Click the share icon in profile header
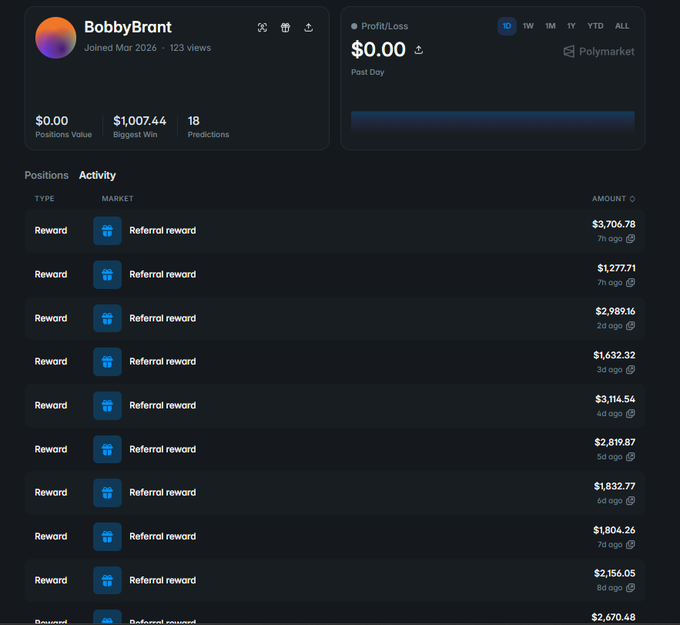This screenshot has width=680, height=625. (x=308, y=28)
